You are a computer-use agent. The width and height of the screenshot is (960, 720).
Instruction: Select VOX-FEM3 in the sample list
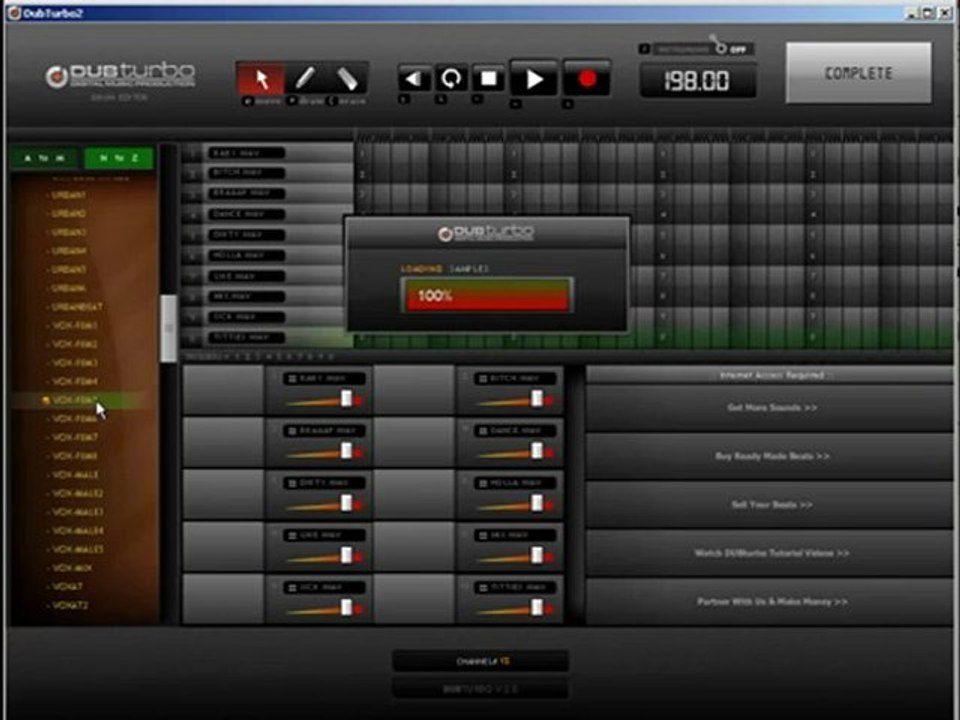pyautogui.click(x=74, y=363)
